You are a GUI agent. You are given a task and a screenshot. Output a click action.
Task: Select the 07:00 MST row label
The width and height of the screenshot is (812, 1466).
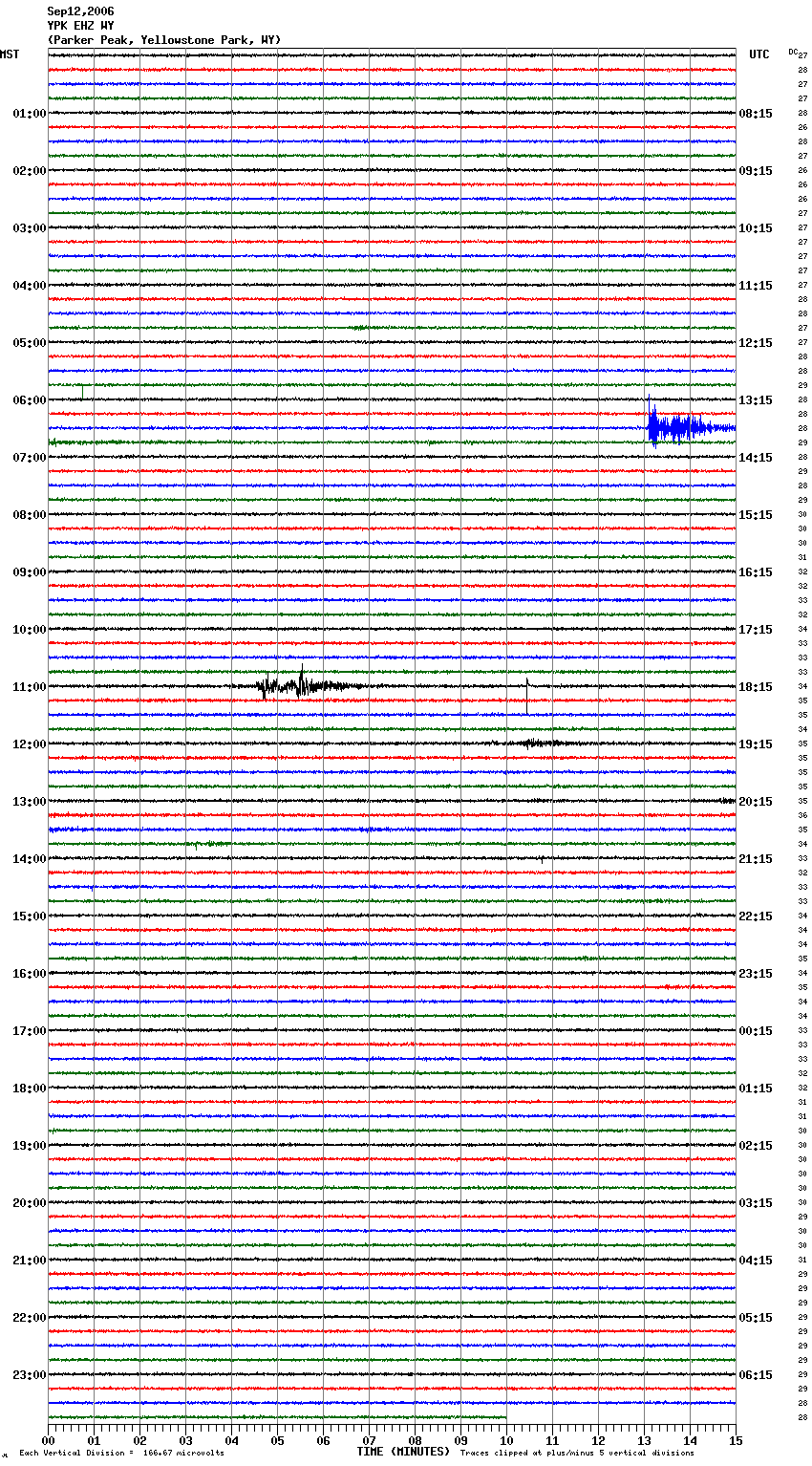(30, 458)
